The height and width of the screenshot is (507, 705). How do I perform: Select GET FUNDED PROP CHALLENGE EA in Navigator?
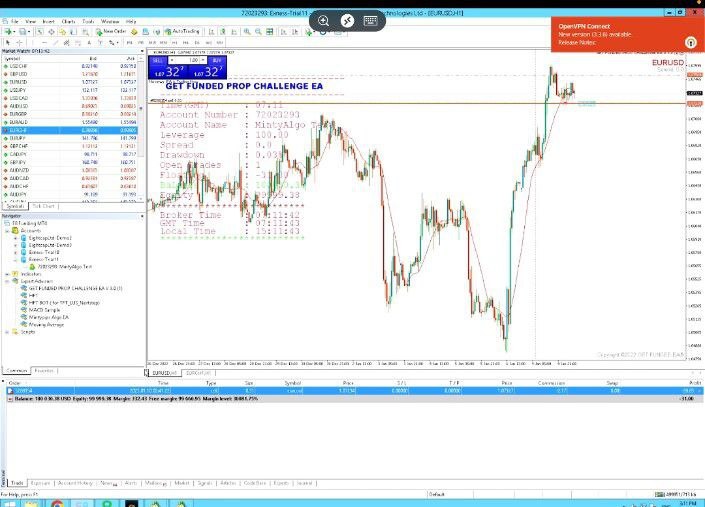(x=75, y=288)
